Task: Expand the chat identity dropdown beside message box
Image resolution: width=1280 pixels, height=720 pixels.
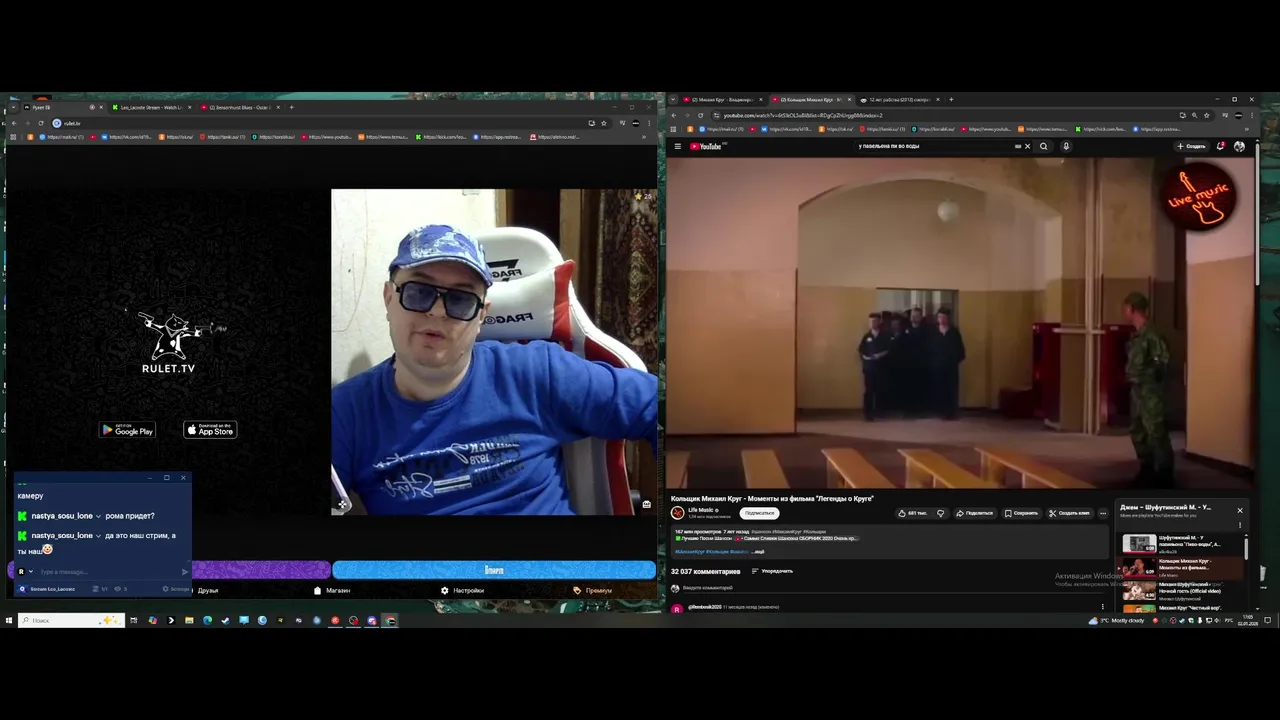Action: [x=31, y=572]
